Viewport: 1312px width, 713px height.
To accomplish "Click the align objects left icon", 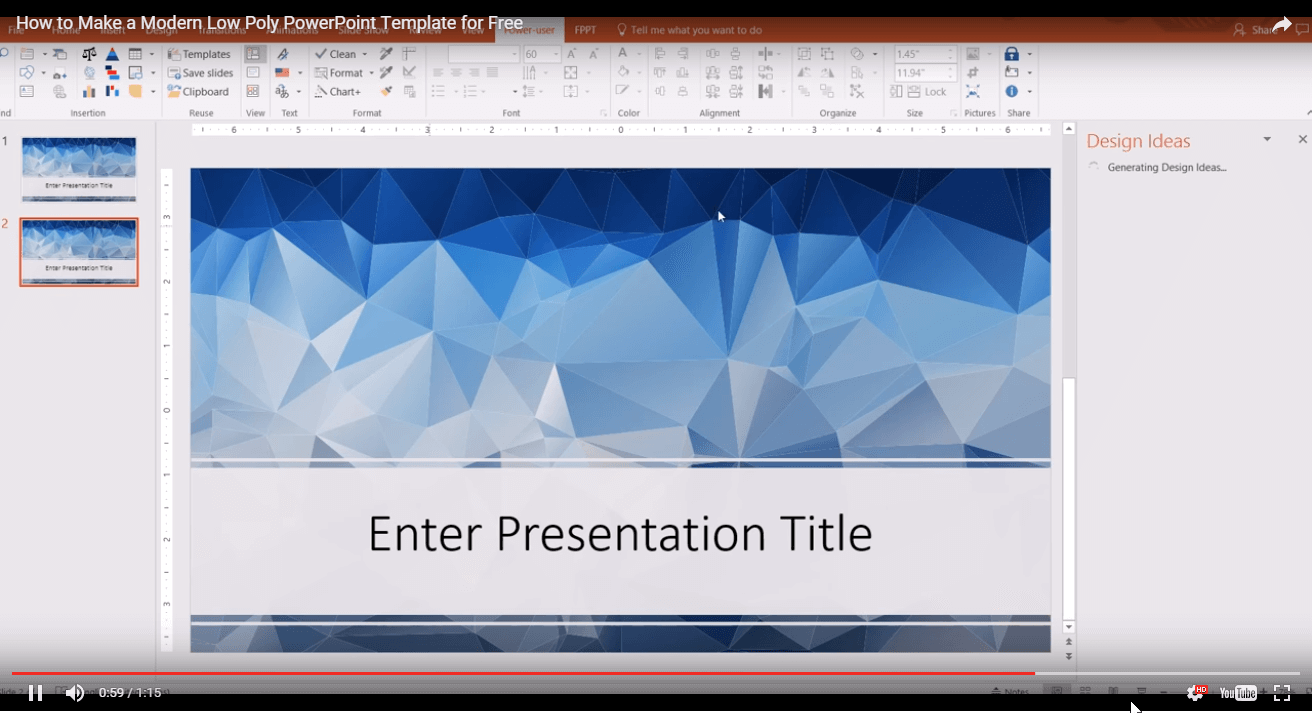I will (x=659, y=54).
